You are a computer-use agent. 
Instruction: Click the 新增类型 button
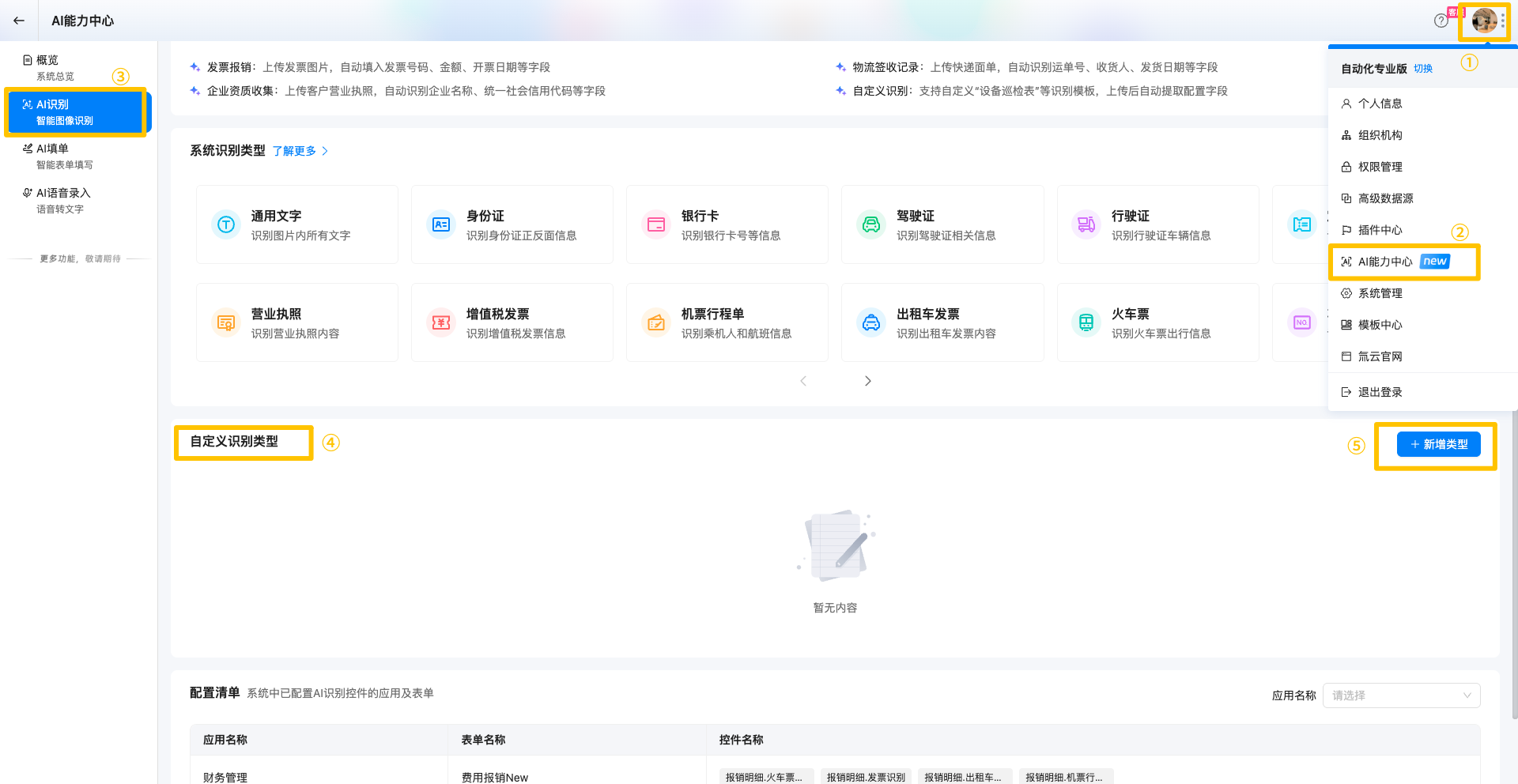tap(1438, 444)
